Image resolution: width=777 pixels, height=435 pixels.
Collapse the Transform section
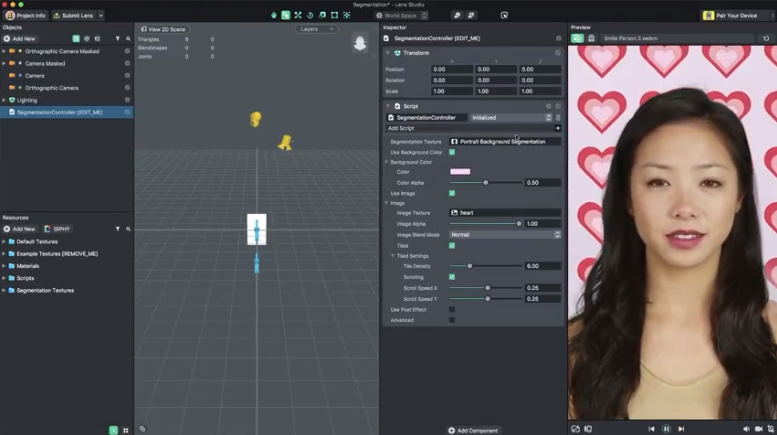pos(388,53)
